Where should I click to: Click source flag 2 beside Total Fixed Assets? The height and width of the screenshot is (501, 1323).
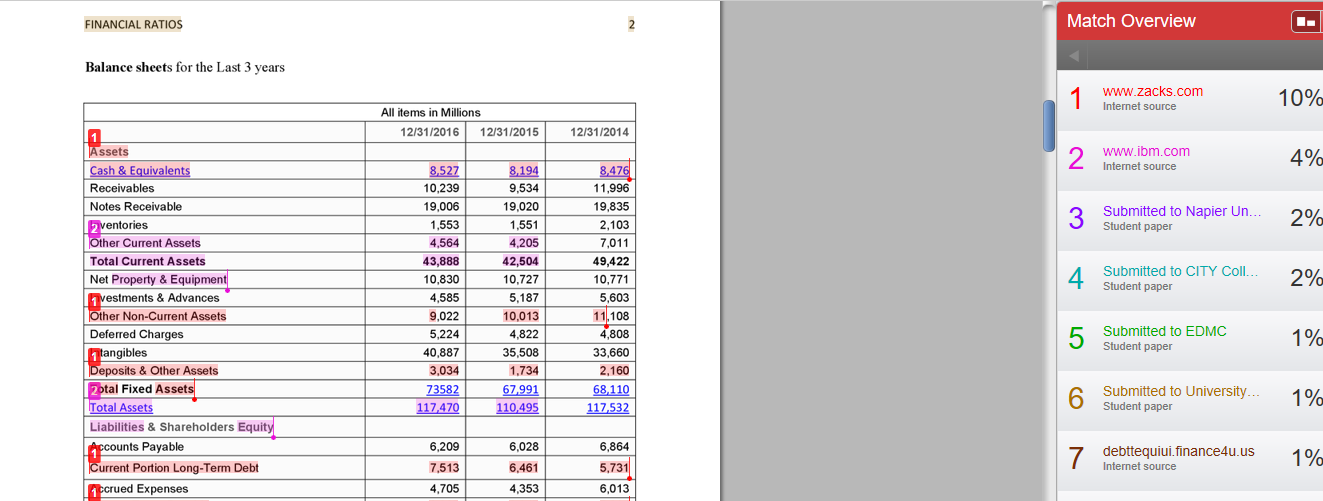[95, 390]
